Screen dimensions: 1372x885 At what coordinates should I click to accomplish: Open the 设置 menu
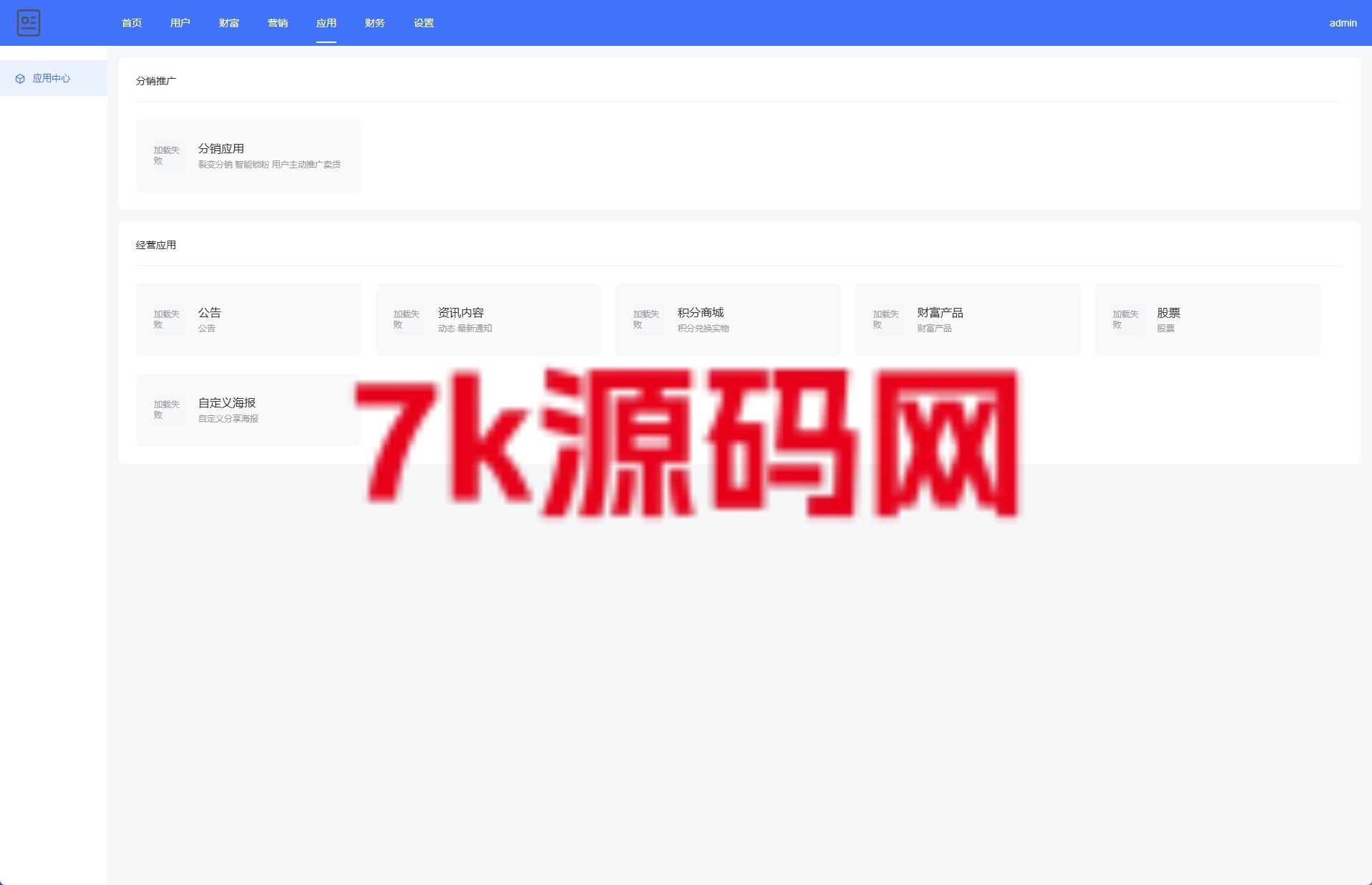click(x=424, y=23)
